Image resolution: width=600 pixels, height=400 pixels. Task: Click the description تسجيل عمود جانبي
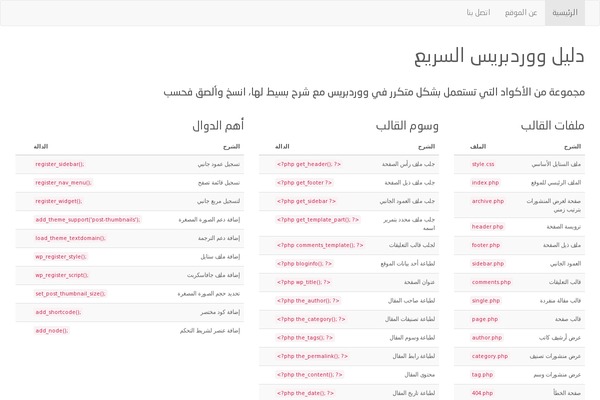coord(218,164)
